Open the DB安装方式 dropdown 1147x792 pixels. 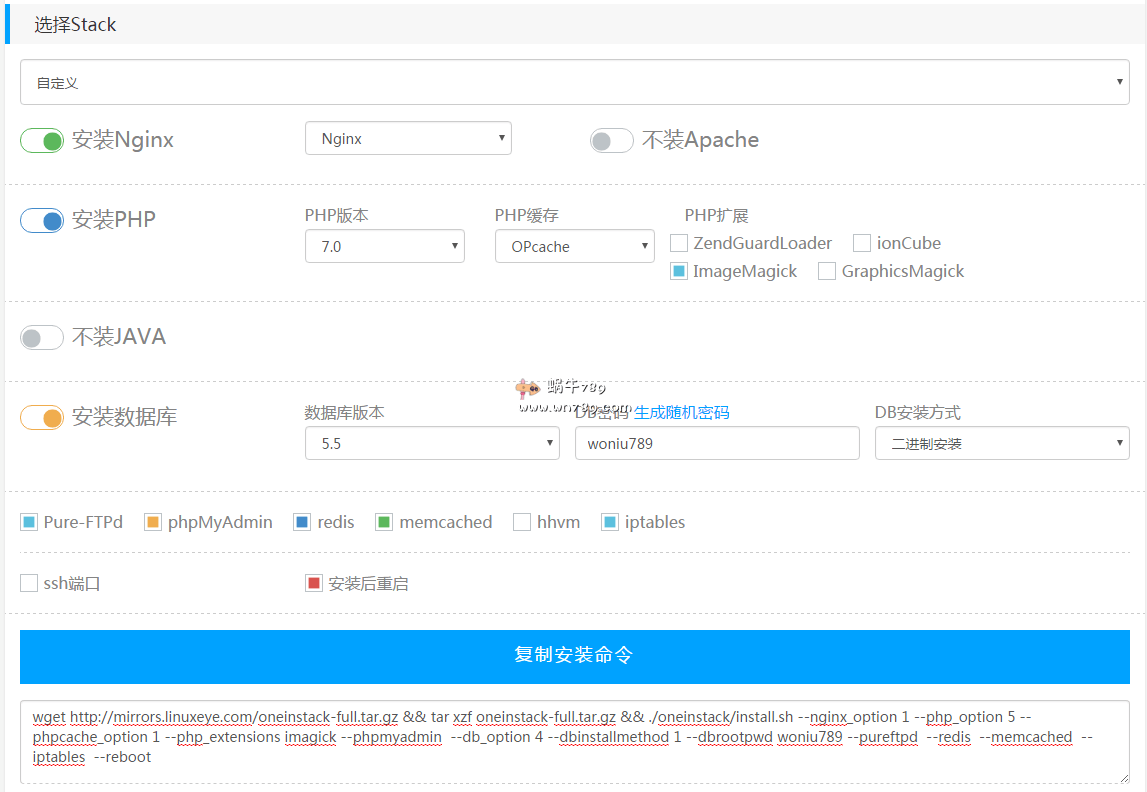click(x=1001, y=443)
